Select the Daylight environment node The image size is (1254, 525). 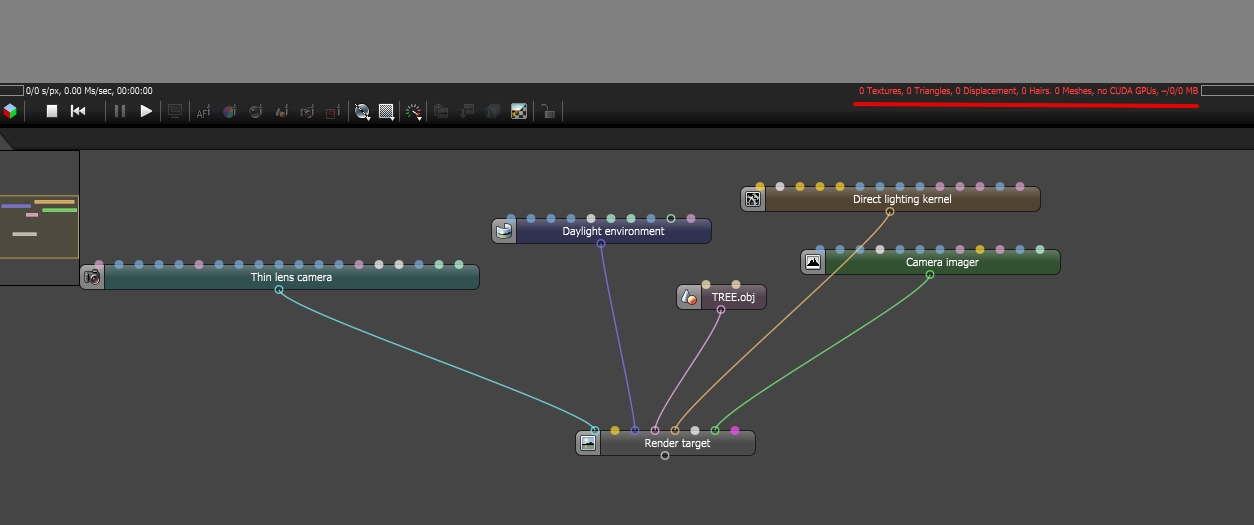tap(613, 231)
